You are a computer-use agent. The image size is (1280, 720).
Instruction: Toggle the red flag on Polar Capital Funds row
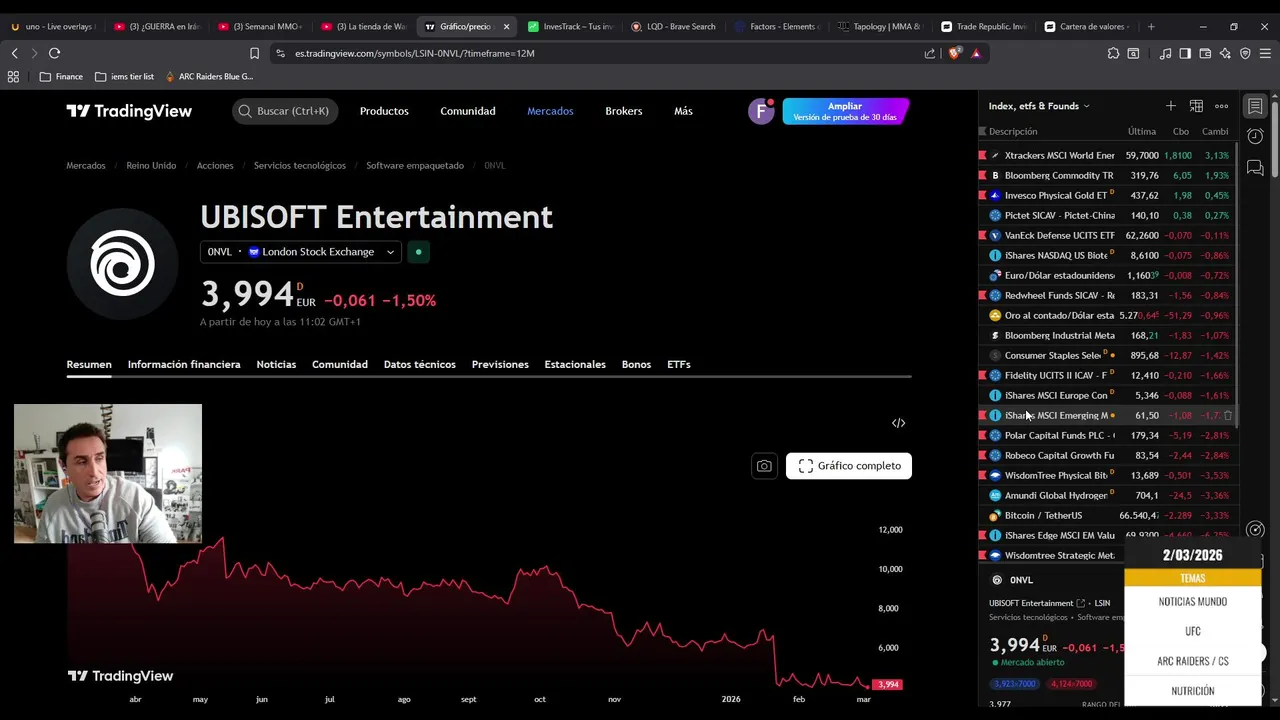(982, 435)
